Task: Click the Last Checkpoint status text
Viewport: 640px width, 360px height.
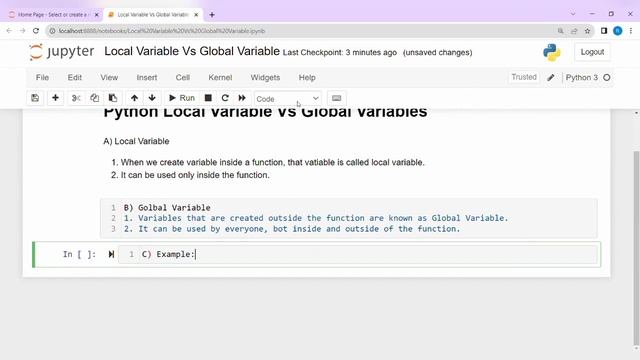Action: (340, 53)
